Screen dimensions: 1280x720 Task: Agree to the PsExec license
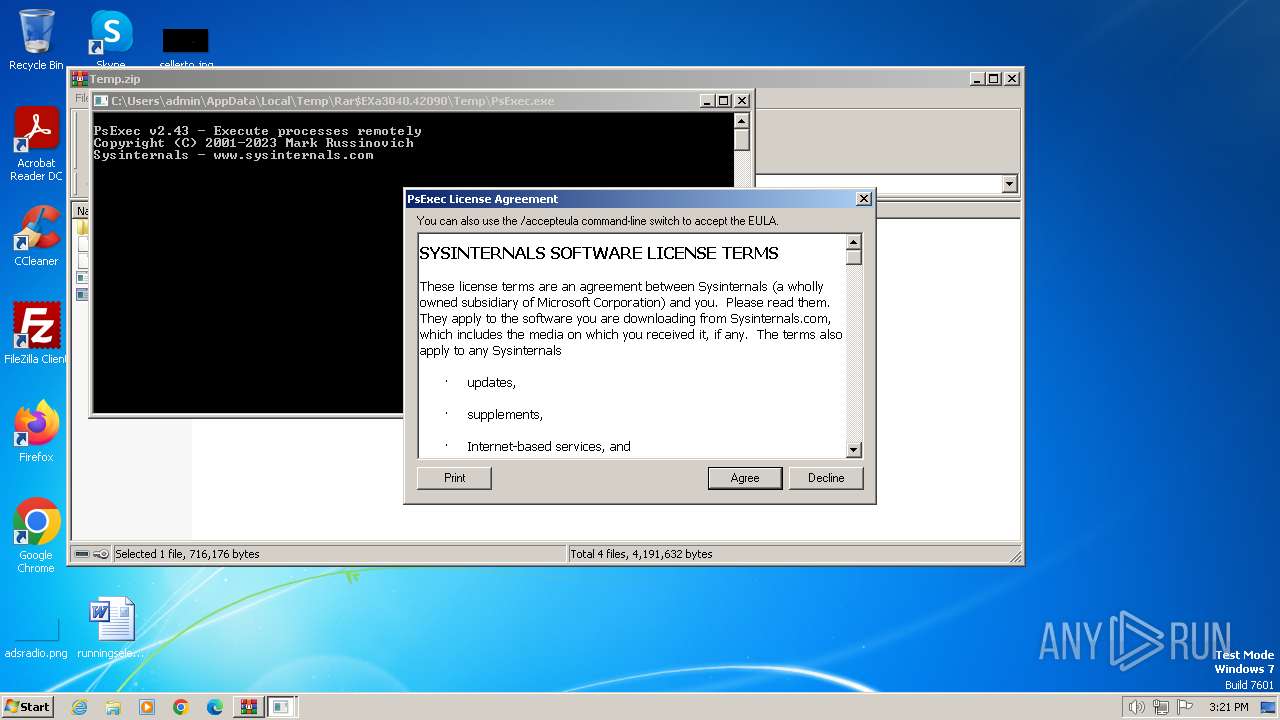point(745,478)
